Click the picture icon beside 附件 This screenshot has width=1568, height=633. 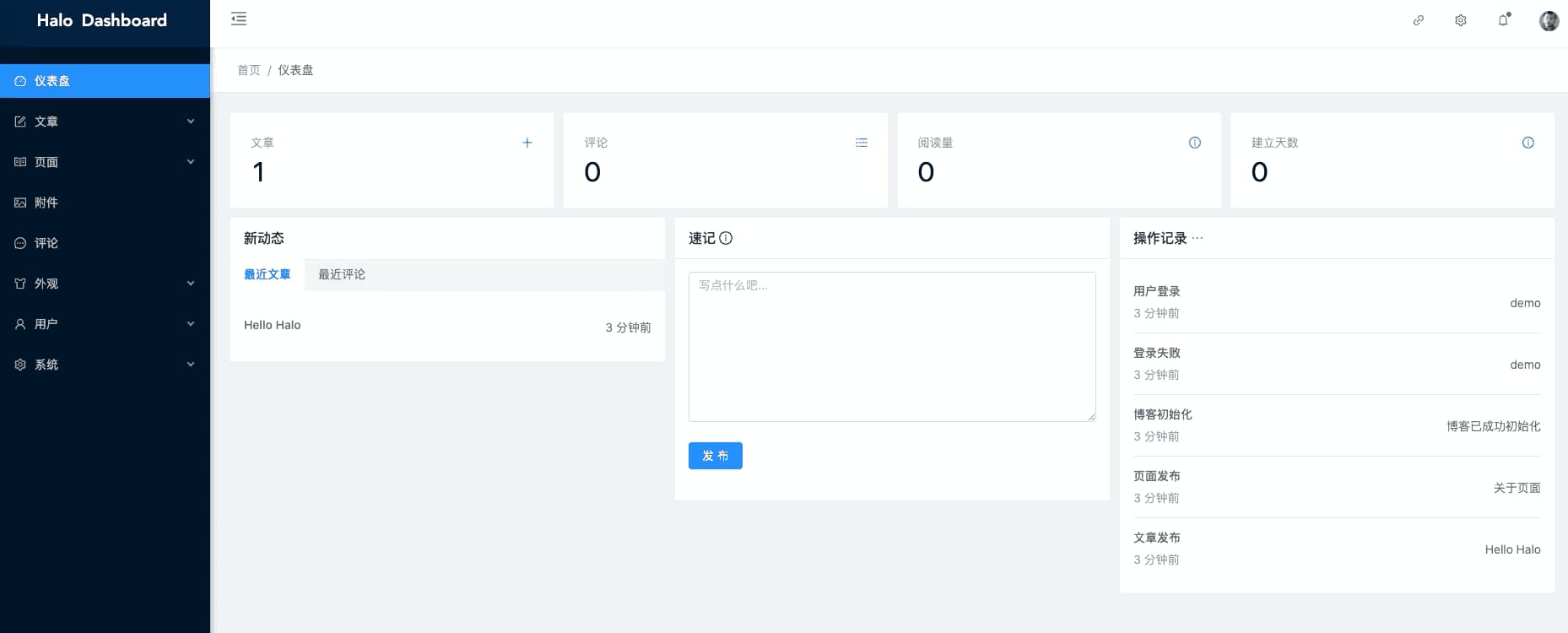coord(20,203)
